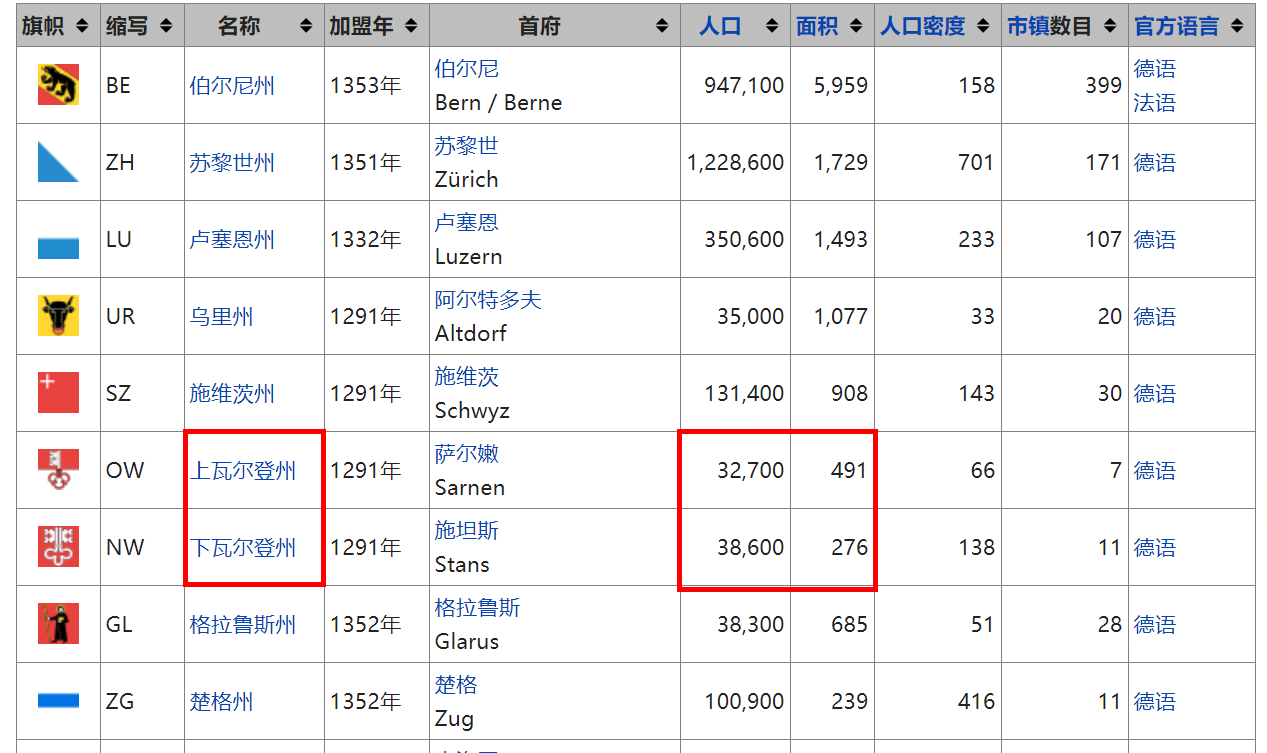This screenshot has width=1267, height=753.
Task: Click the 官方语言 column header link
Action: tap(1176, 26)
